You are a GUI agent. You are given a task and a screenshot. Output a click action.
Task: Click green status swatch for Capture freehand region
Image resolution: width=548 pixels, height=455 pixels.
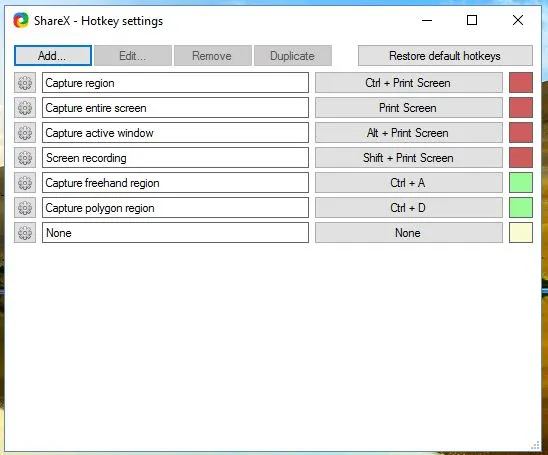click(521, 183)
